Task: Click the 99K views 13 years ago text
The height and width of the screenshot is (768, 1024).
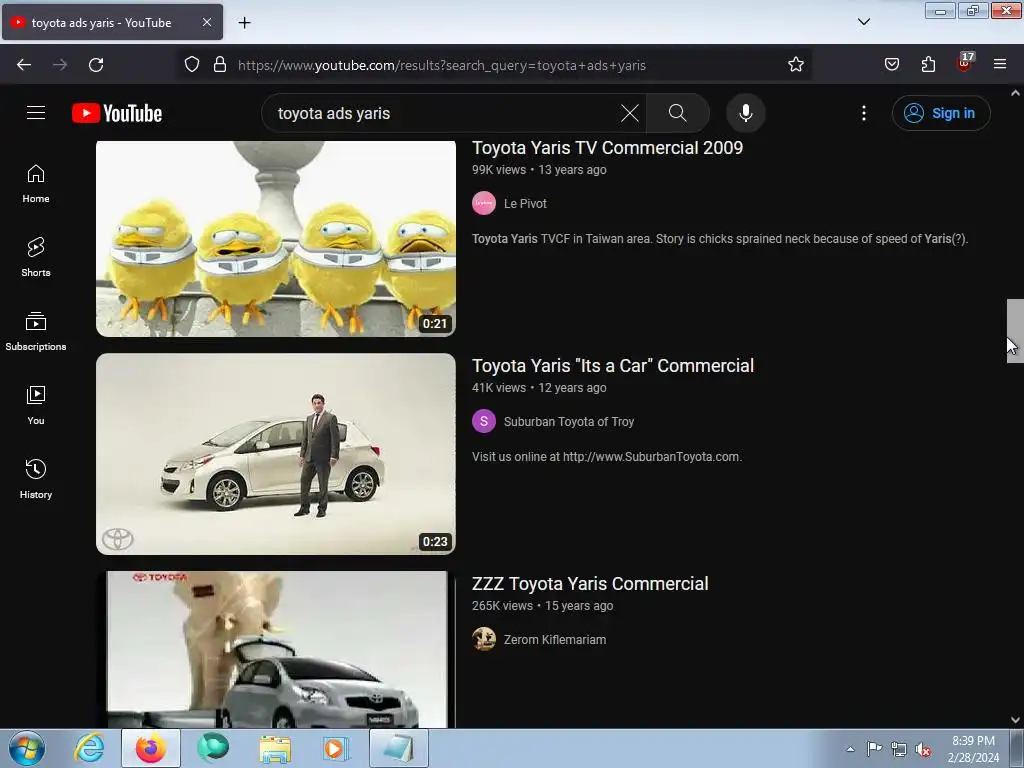Action: [539, 170]
